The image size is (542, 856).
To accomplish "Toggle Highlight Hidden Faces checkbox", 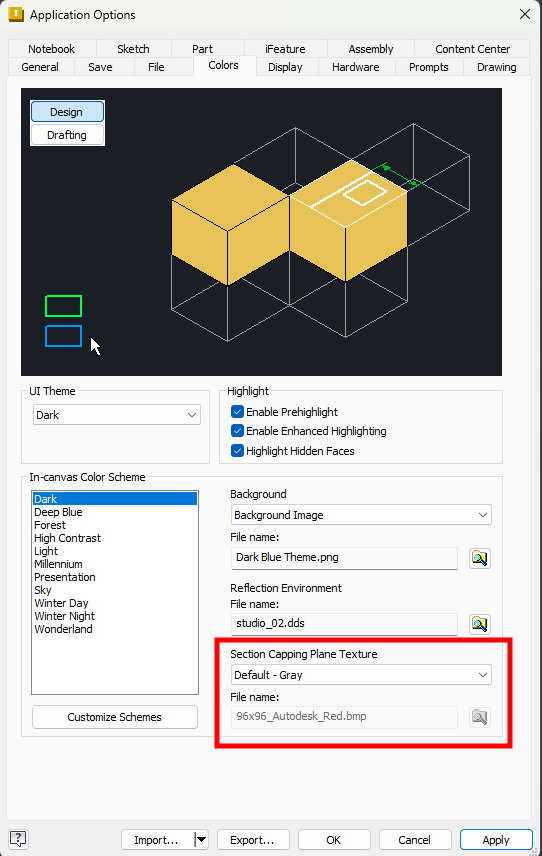I will 237,450.
